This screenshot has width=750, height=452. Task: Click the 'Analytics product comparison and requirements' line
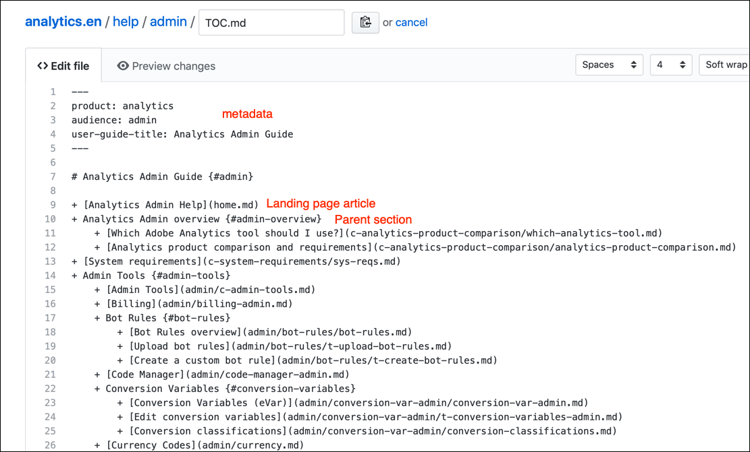[x=415, y=247]
